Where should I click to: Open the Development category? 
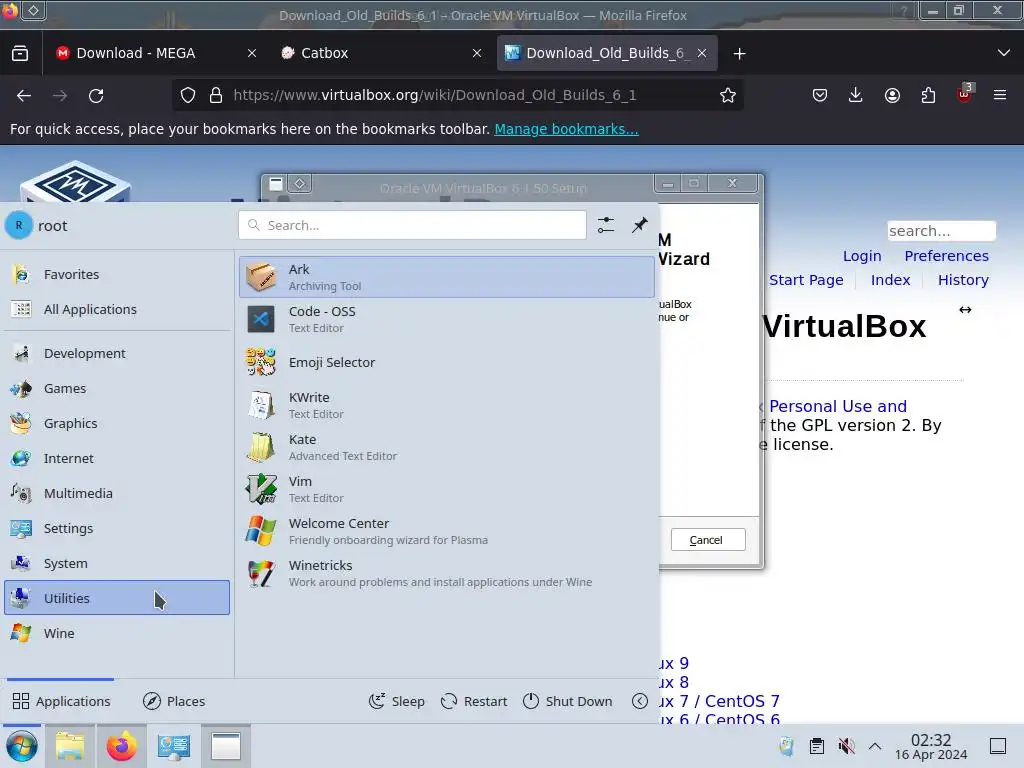(x=117, y=353)
